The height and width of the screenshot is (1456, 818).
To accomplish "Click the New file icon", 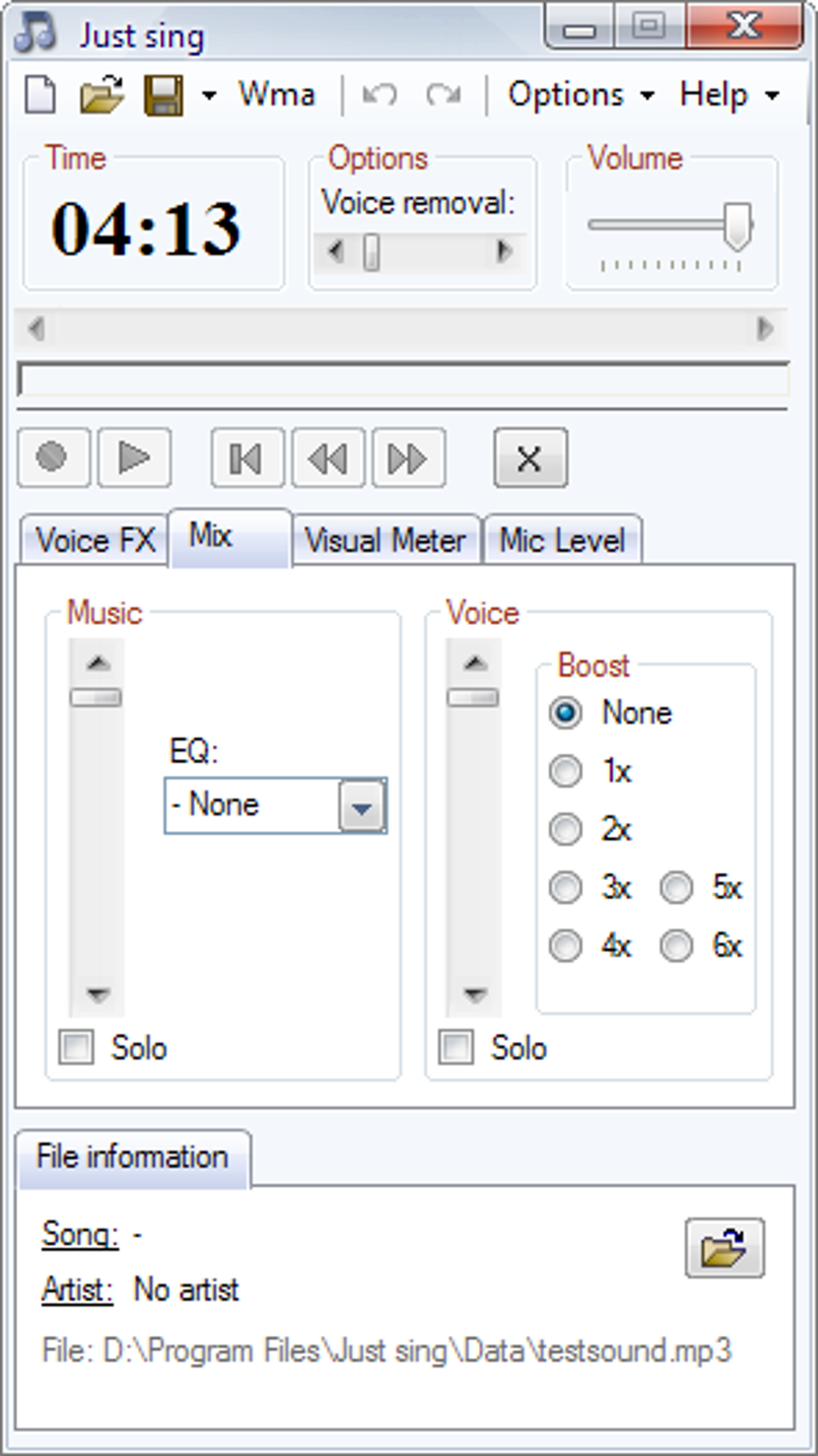I will pyautogui.click(x=40, y=95).
